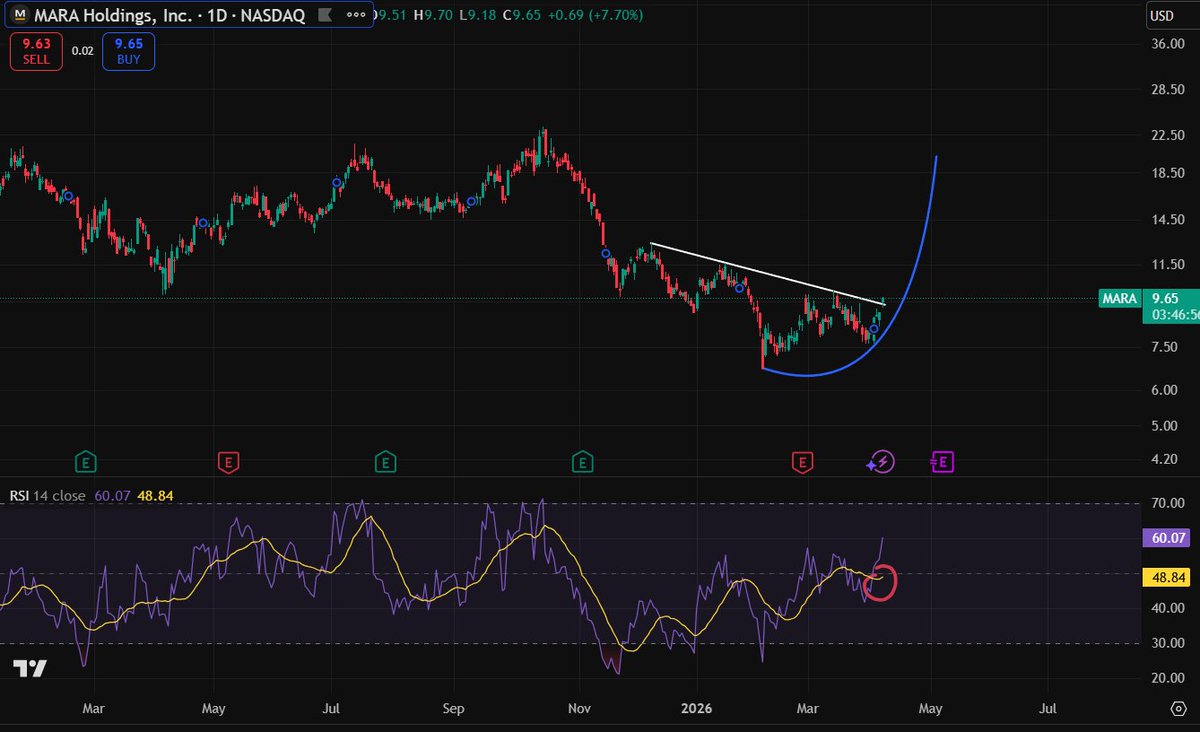
Task: Click the 9.65 BUY button
Action: (128, 50)
